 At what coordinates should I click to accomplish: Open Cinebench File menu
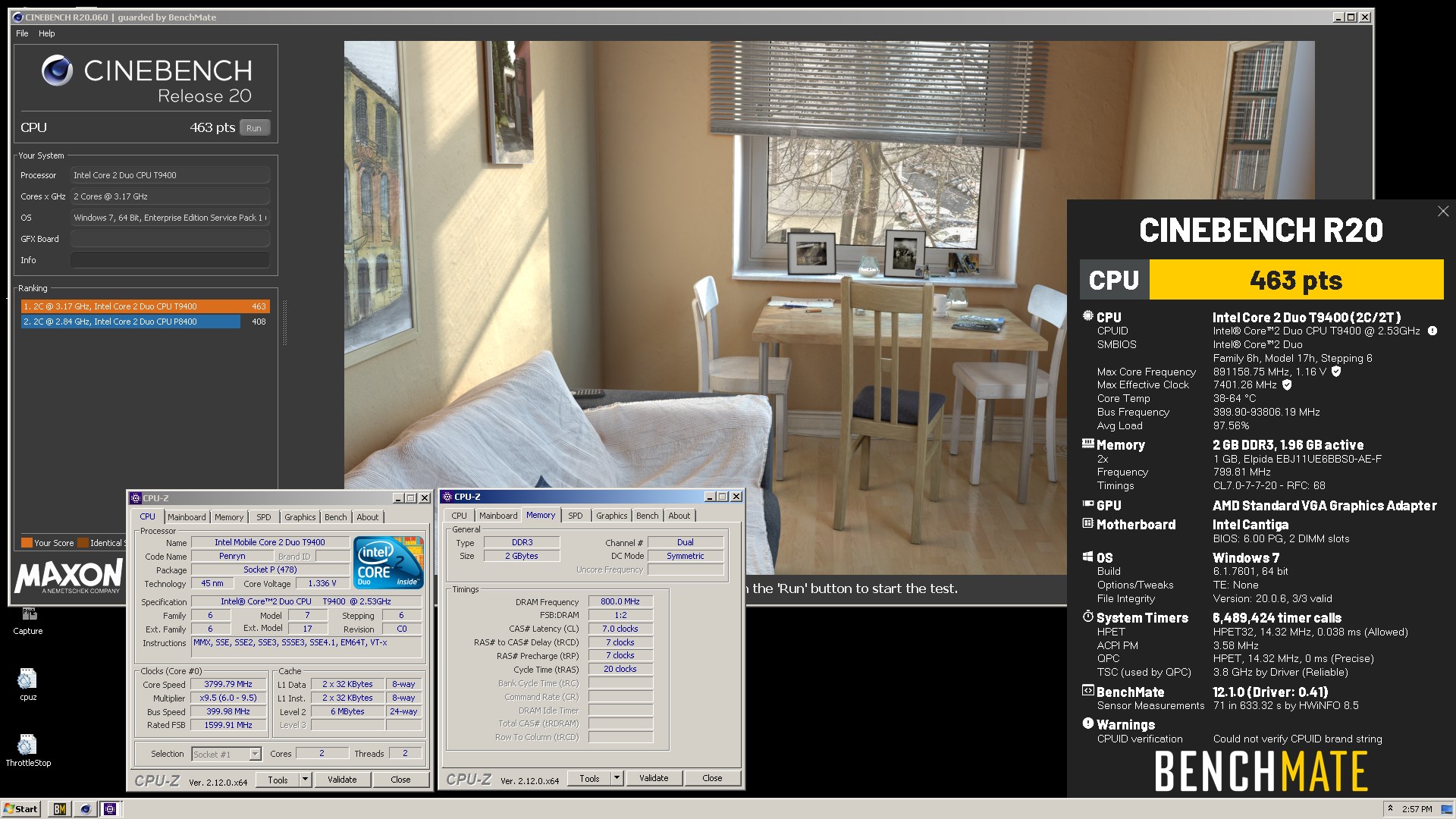[22, 33]
